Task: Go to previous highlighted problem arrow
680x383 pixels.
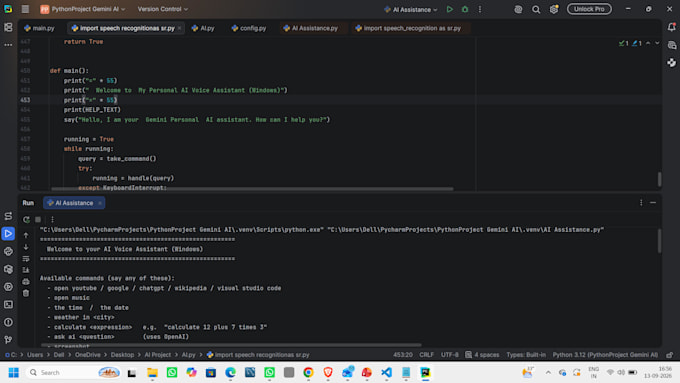Action: coord(648,43)
